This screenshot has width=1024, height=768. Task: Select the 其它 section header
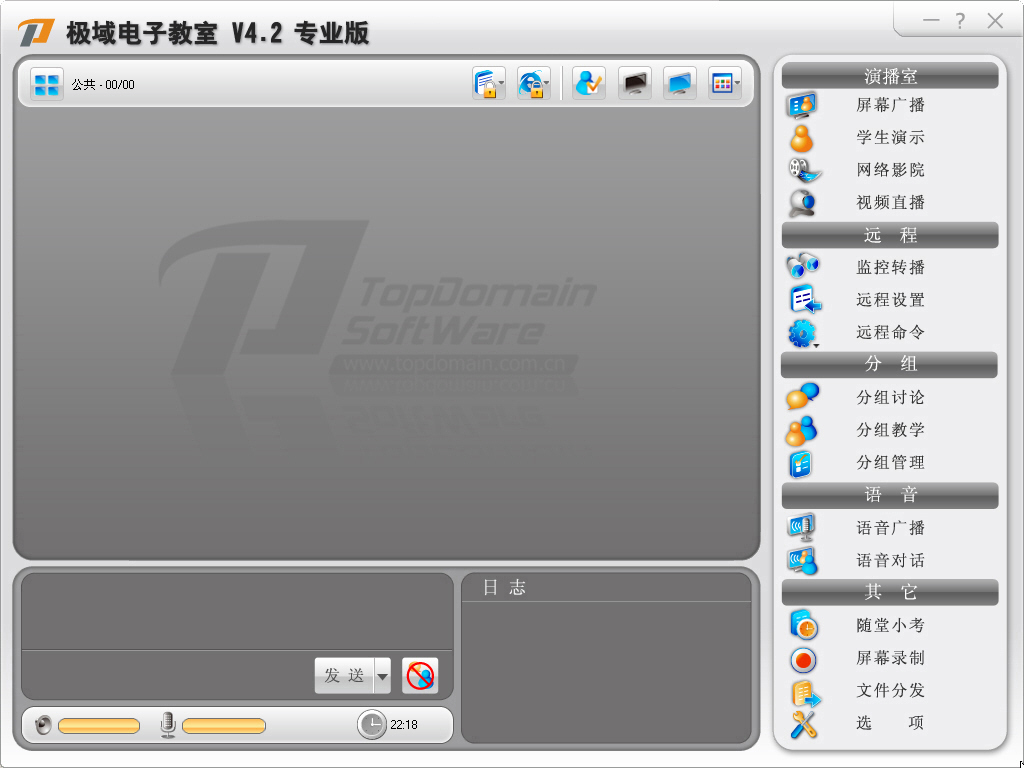click(x=889, y=592)
